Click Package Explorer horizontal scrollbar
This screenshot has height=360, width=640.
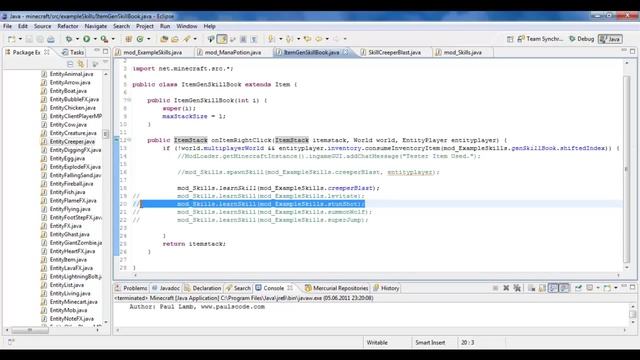click(29, 330)
